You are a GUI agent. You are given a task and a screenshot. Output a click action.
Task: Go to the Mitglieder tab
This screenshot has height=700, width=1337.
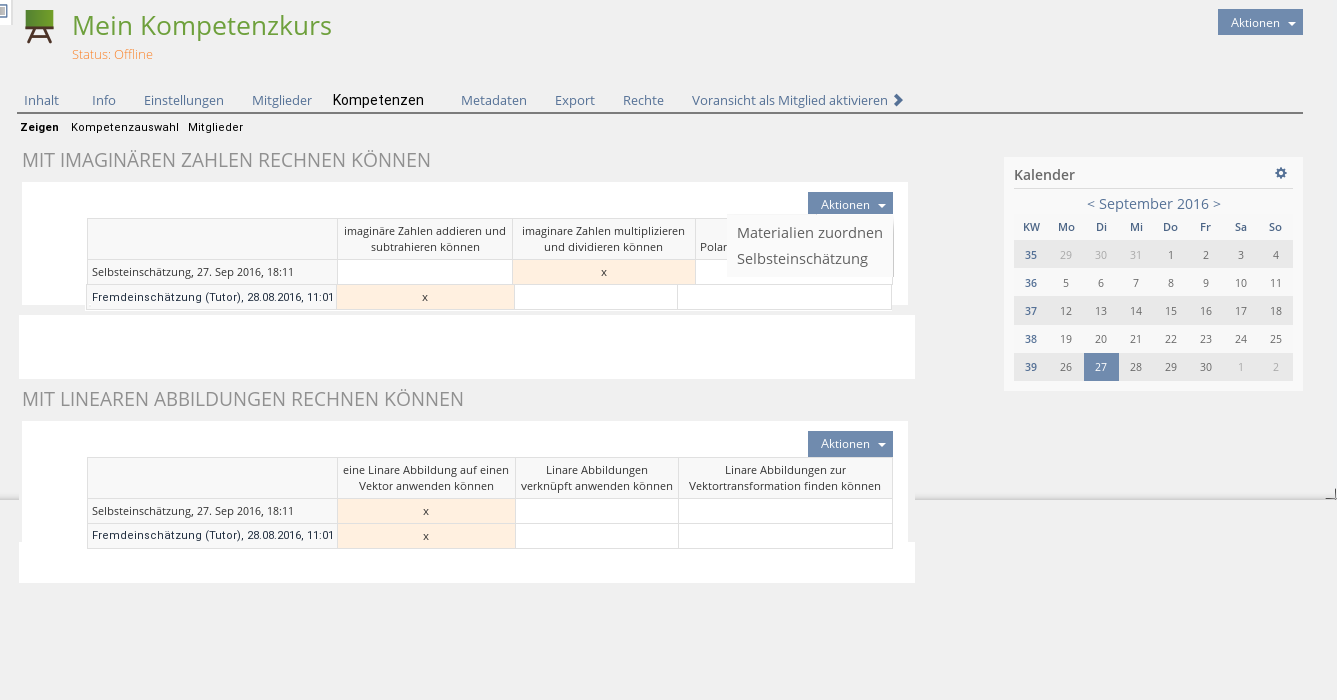pos(281,100)
